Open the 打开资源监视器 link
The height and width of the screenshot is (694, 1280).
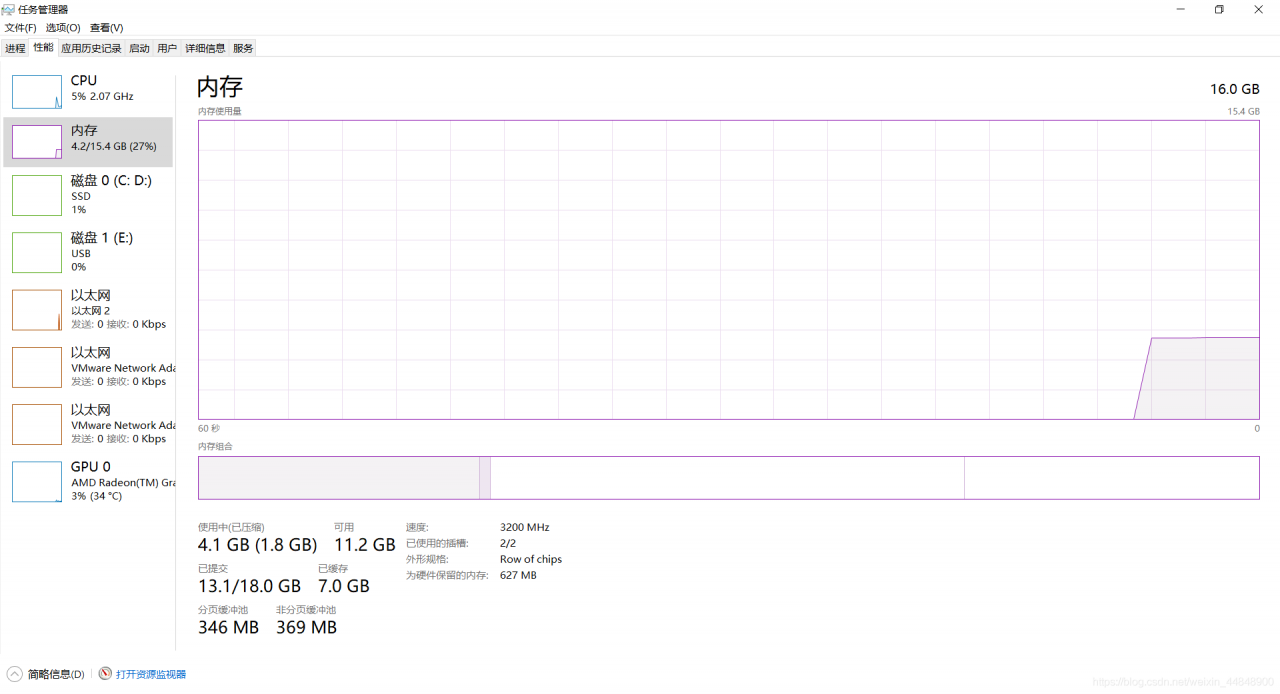tap(151, 674)
